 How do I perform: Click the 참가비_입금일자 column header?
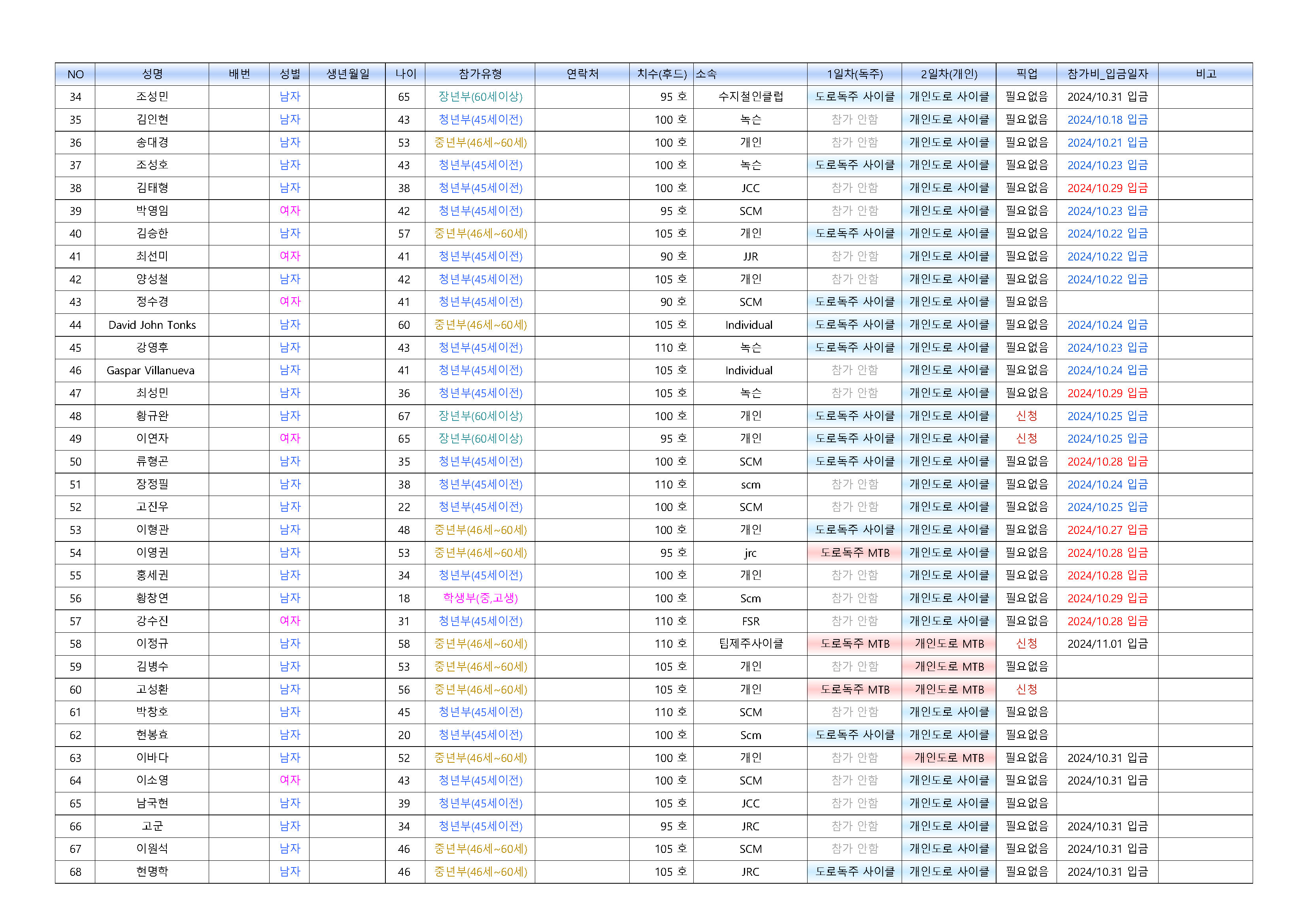click(1108, 74)
